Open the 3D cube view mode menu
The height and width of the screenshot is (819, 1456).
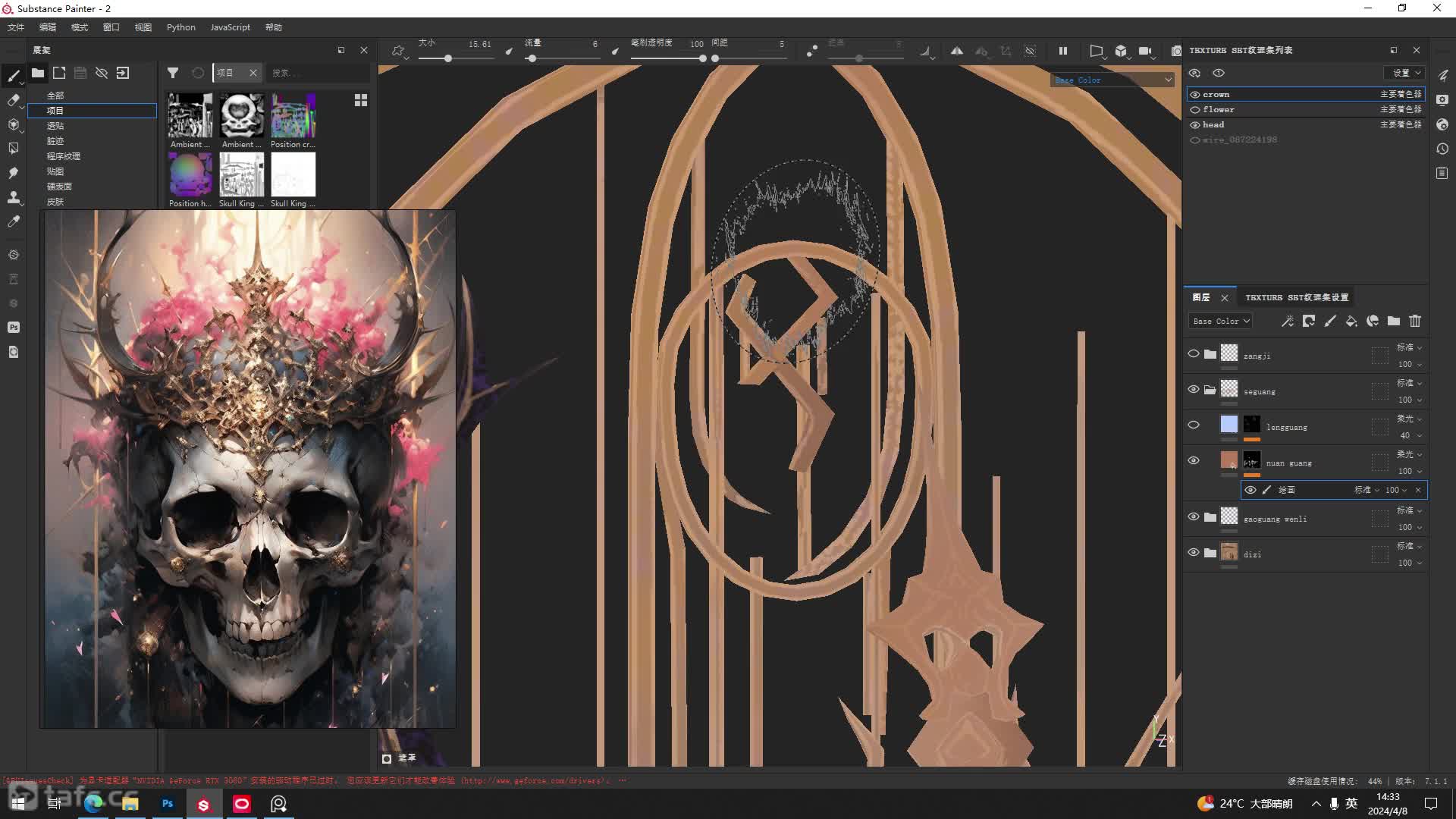1121,51
